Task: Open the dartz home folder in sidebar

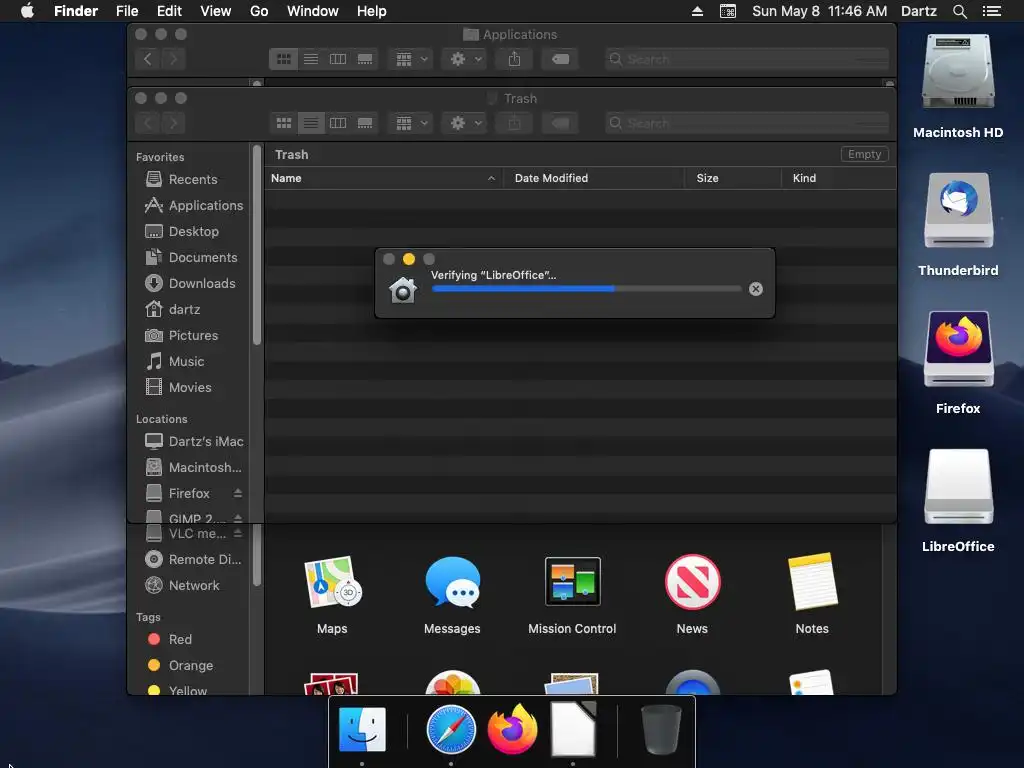Action: click(172, 309)
